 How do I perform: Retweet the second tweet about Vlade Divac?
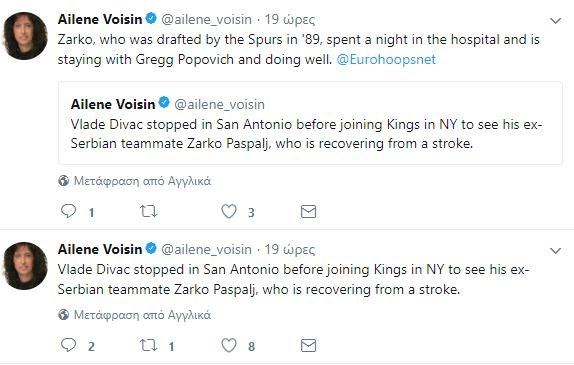149,345
